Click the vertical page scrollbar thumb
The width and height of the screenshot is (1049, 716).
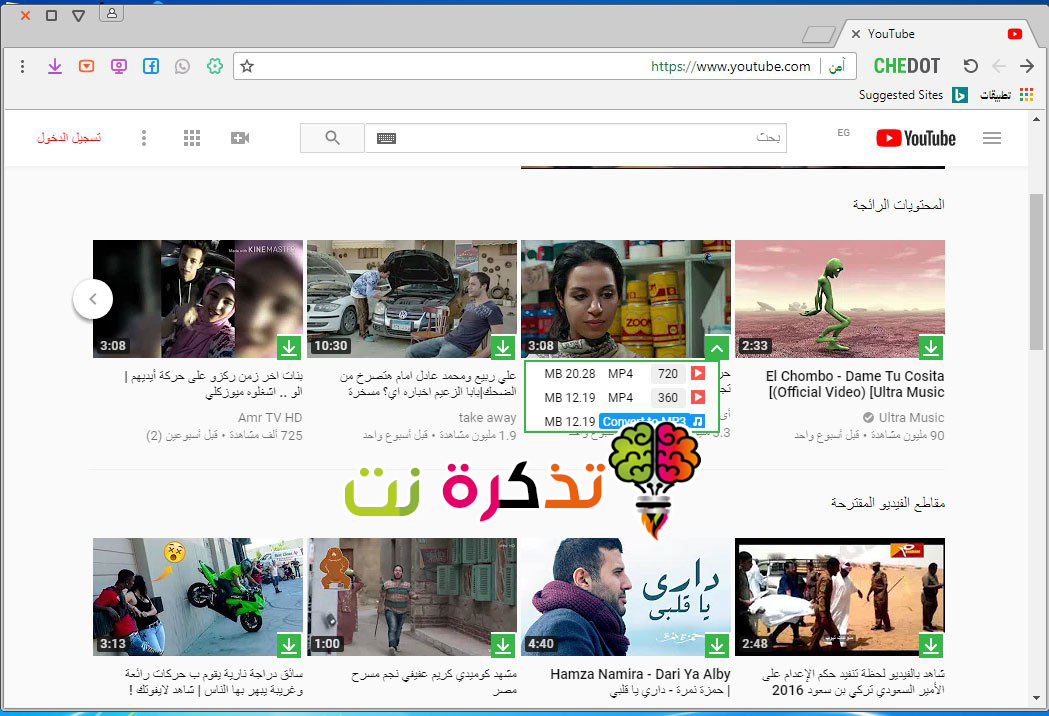tap(1036, 271)
